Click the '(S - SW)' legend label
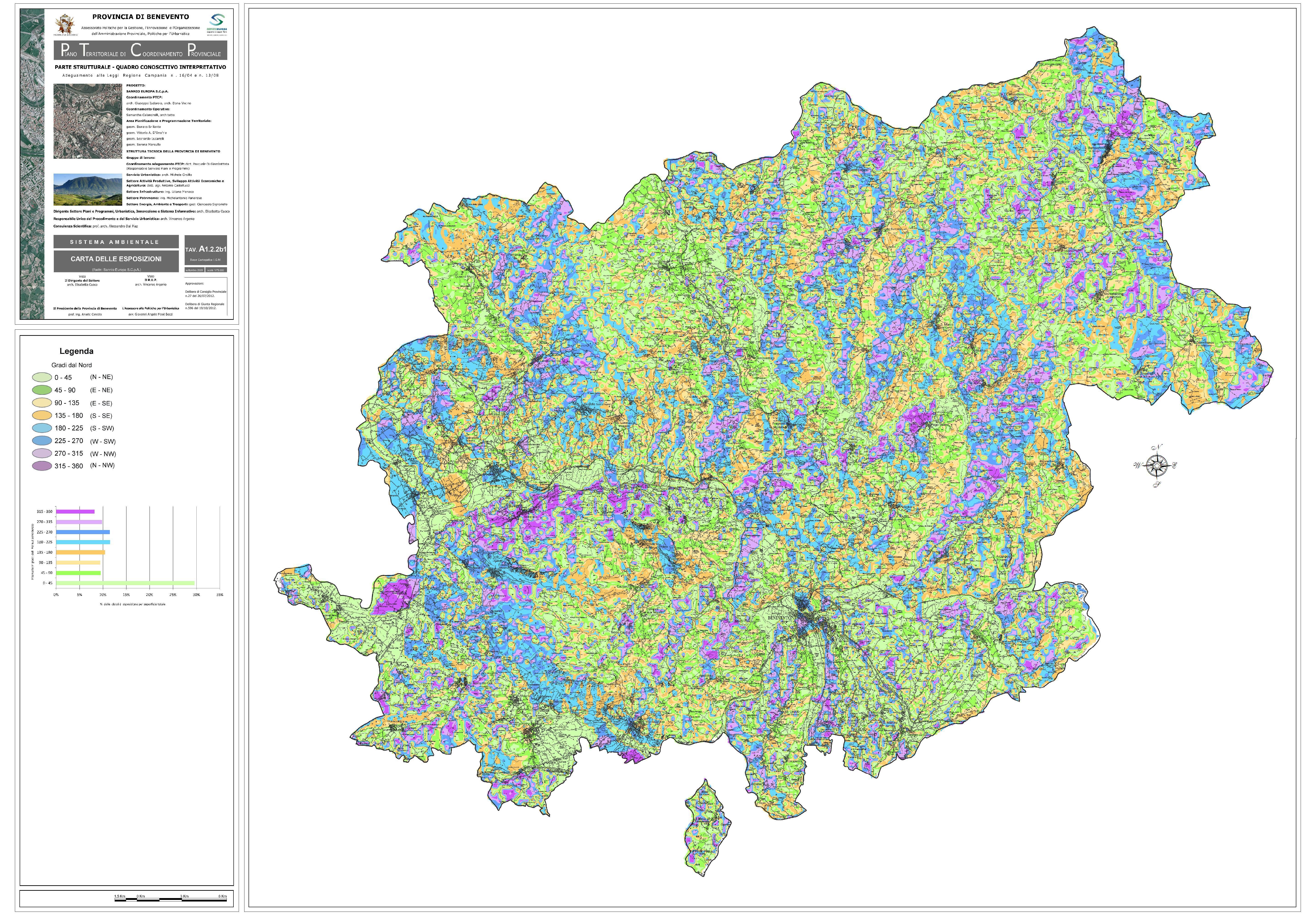The height and width of the screenshot is (915, 1316). (x=102, y=429)
